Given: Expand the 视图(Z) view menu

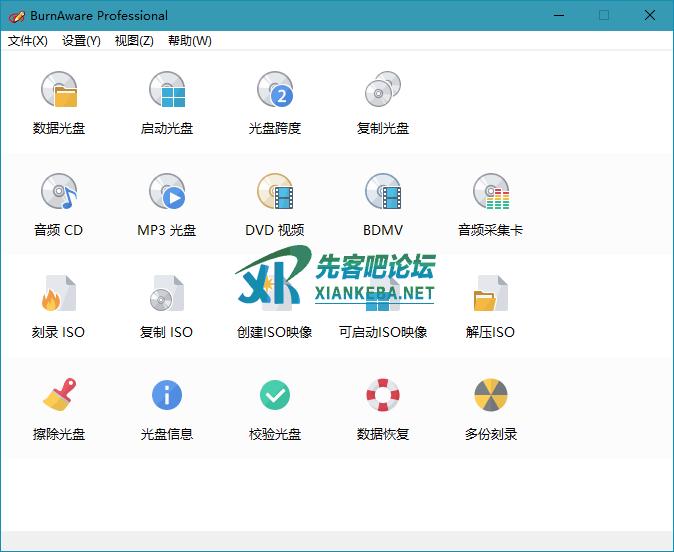Looking at the screenshot, I should pyautogui.click(x=134, y=41).
